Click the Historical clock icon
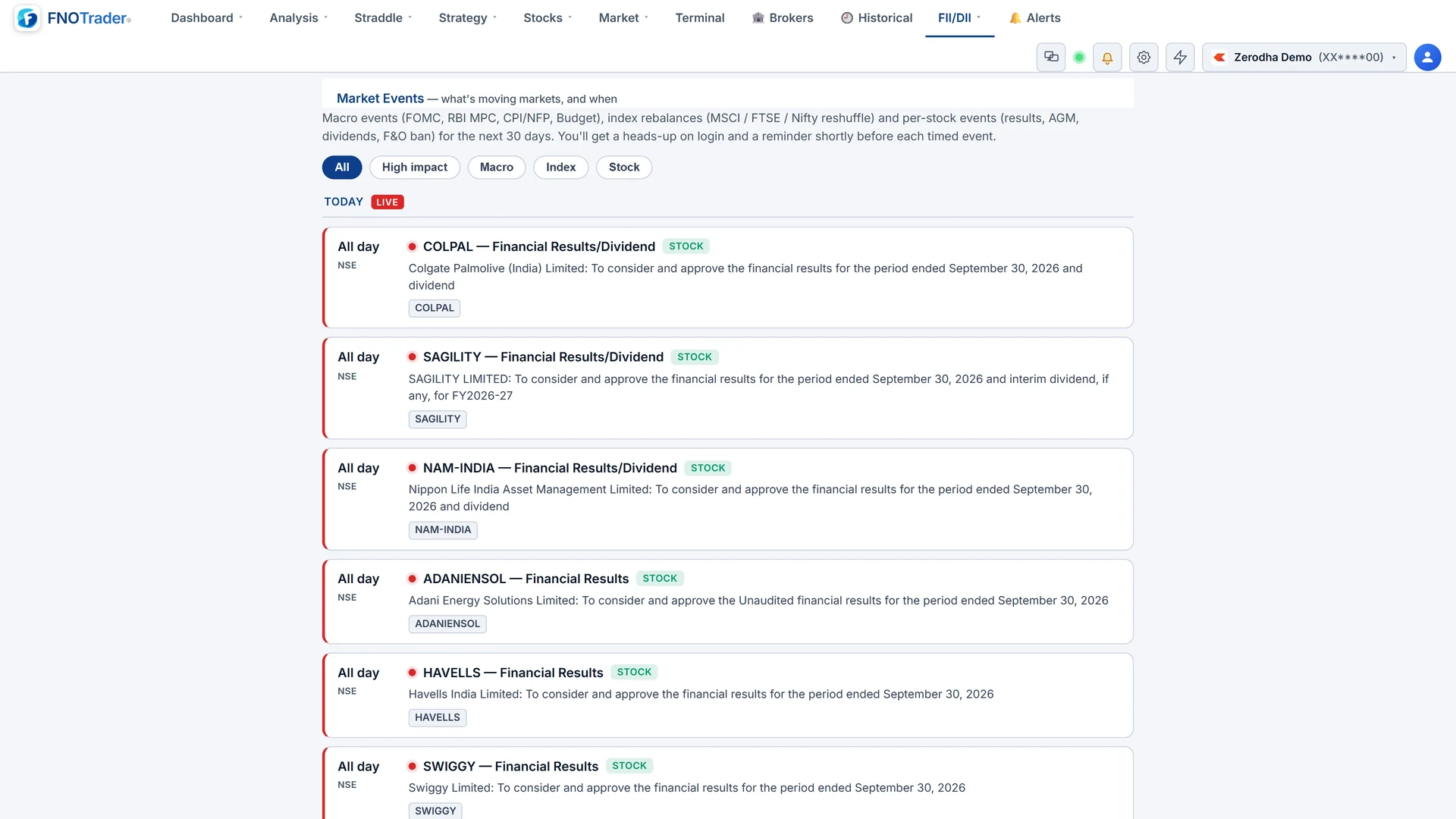 (x=847, y=17)
